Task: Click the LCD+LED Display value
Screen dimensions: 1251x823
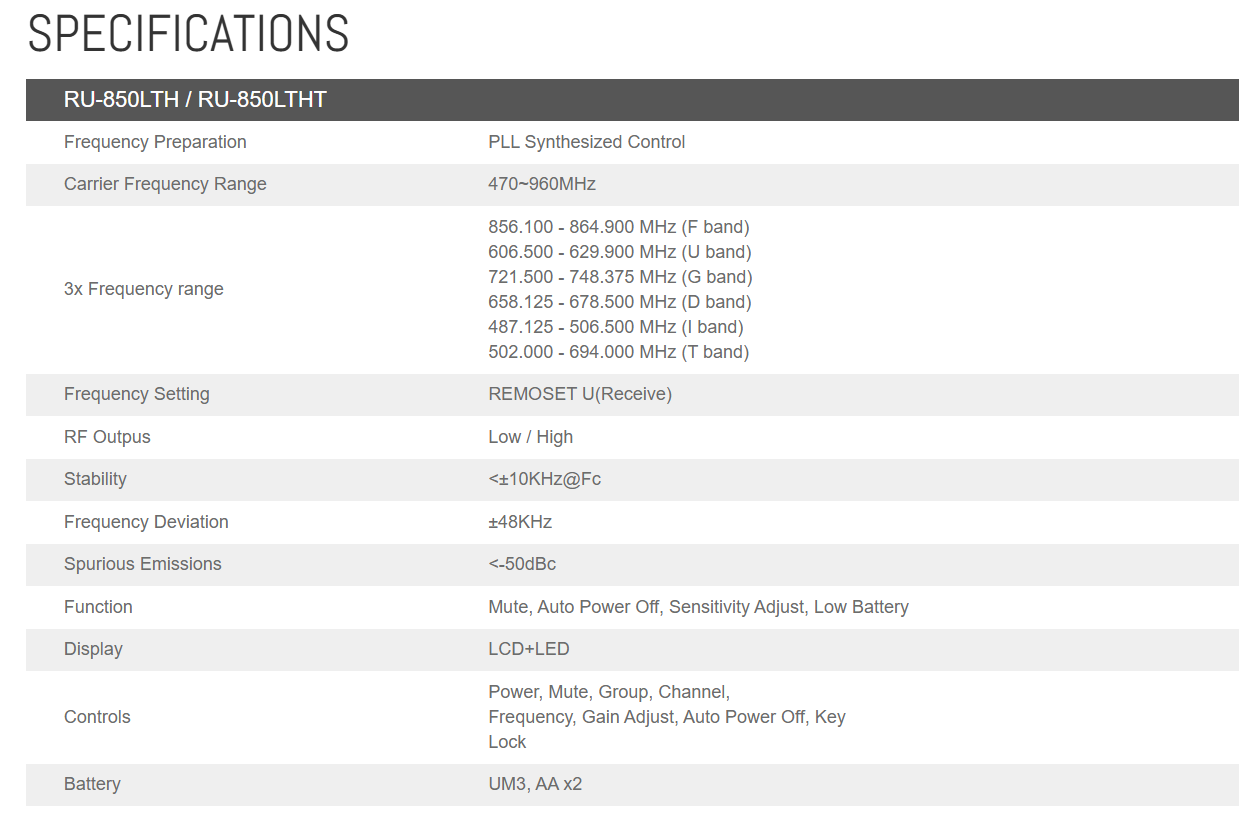Action: [x=528, y=649]
